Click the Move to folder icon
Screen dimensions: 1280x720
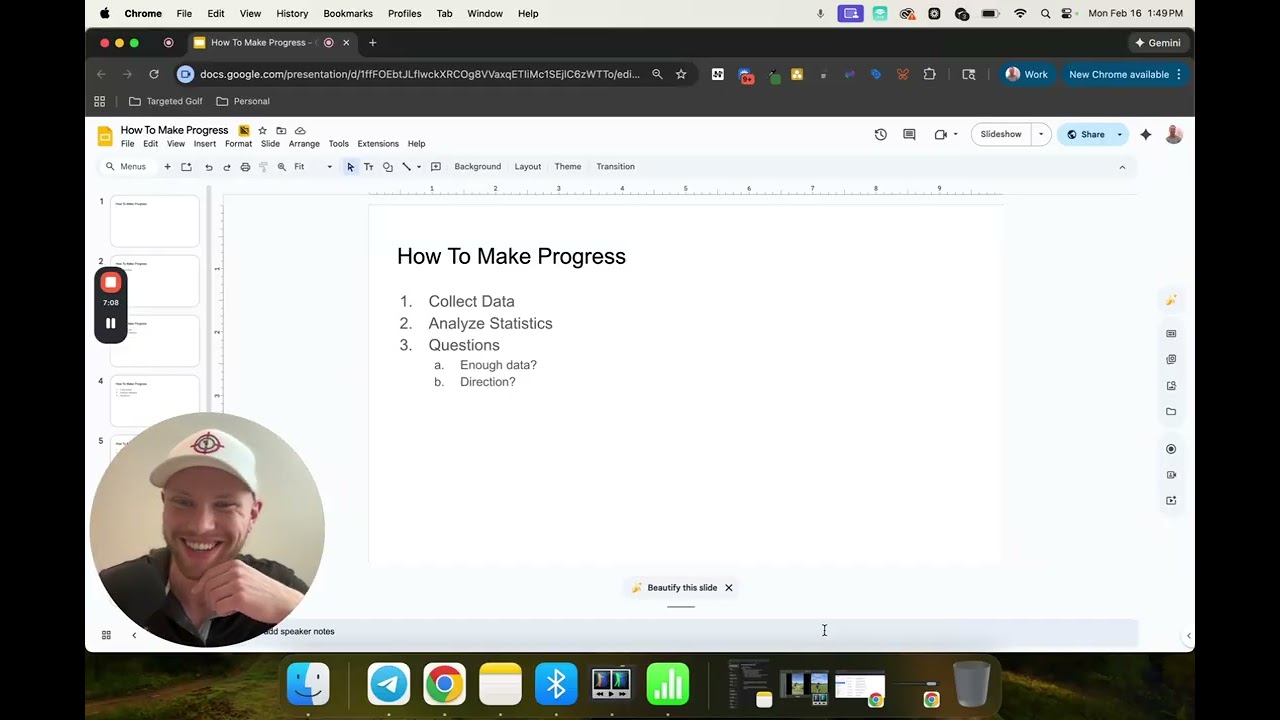pos(281,130)
